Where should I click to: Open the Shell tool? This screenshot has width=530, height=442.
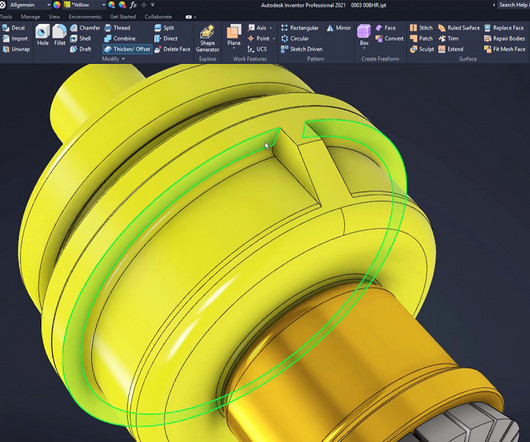click(80, 39)
